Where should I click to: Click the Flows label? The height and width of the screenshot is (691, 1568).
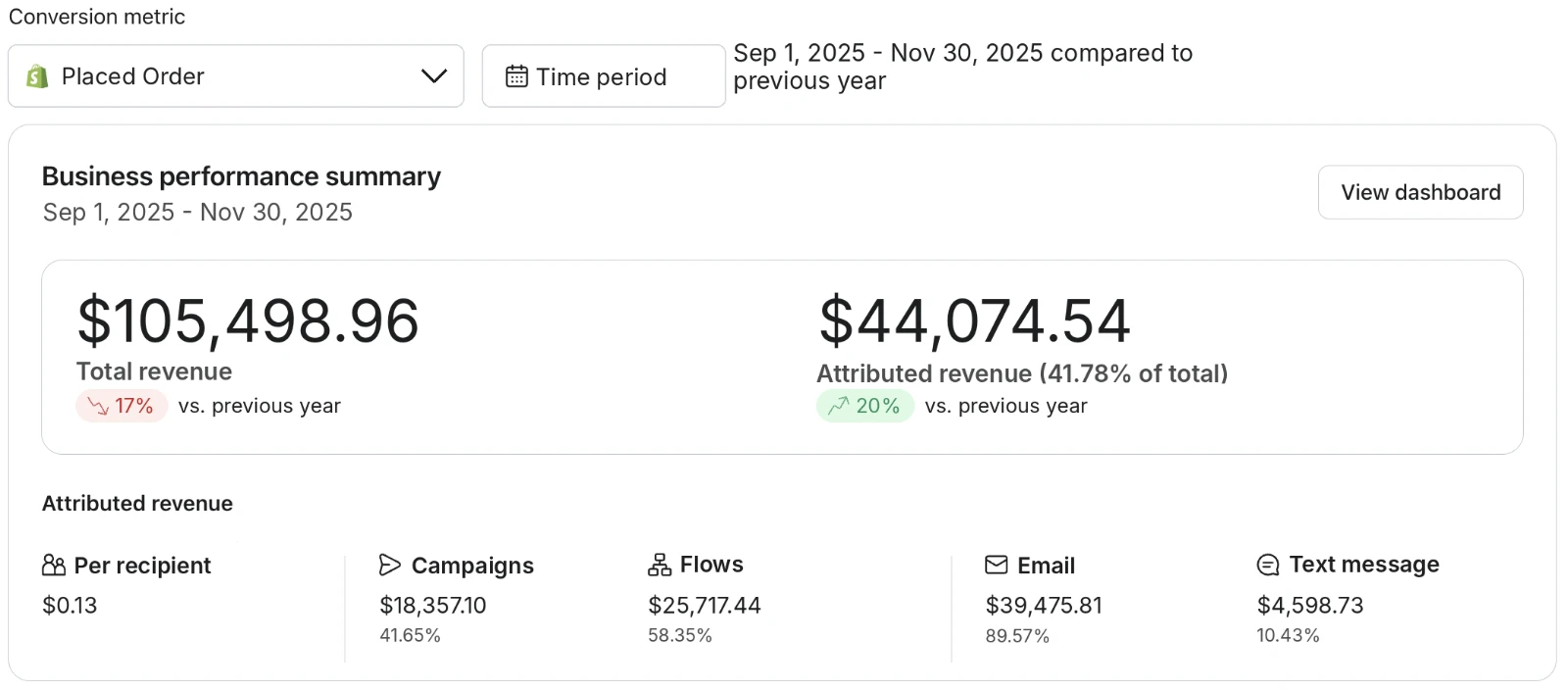[x=711, y=565]
